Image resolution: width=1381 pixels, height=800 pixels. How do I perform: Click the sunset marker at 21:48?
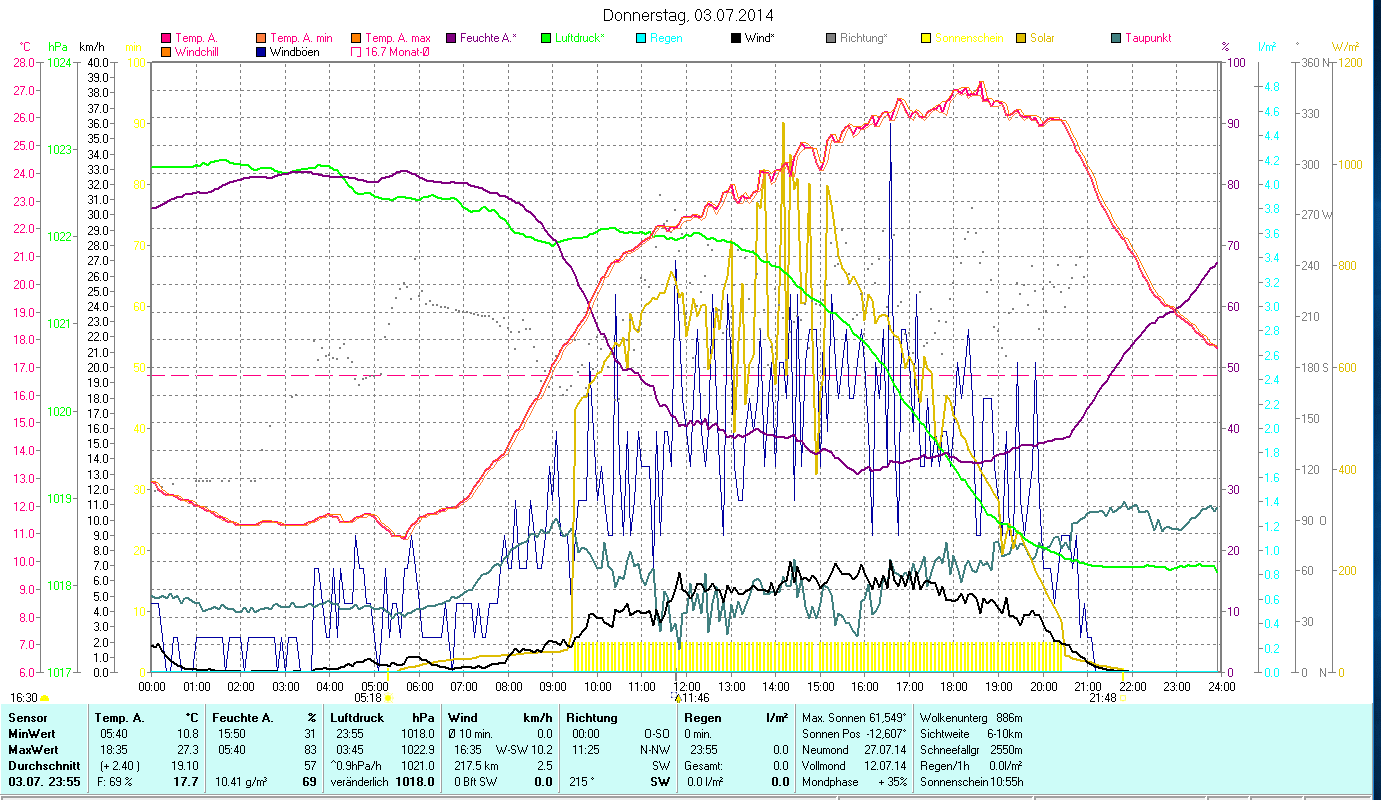[x=1123, y=698]
